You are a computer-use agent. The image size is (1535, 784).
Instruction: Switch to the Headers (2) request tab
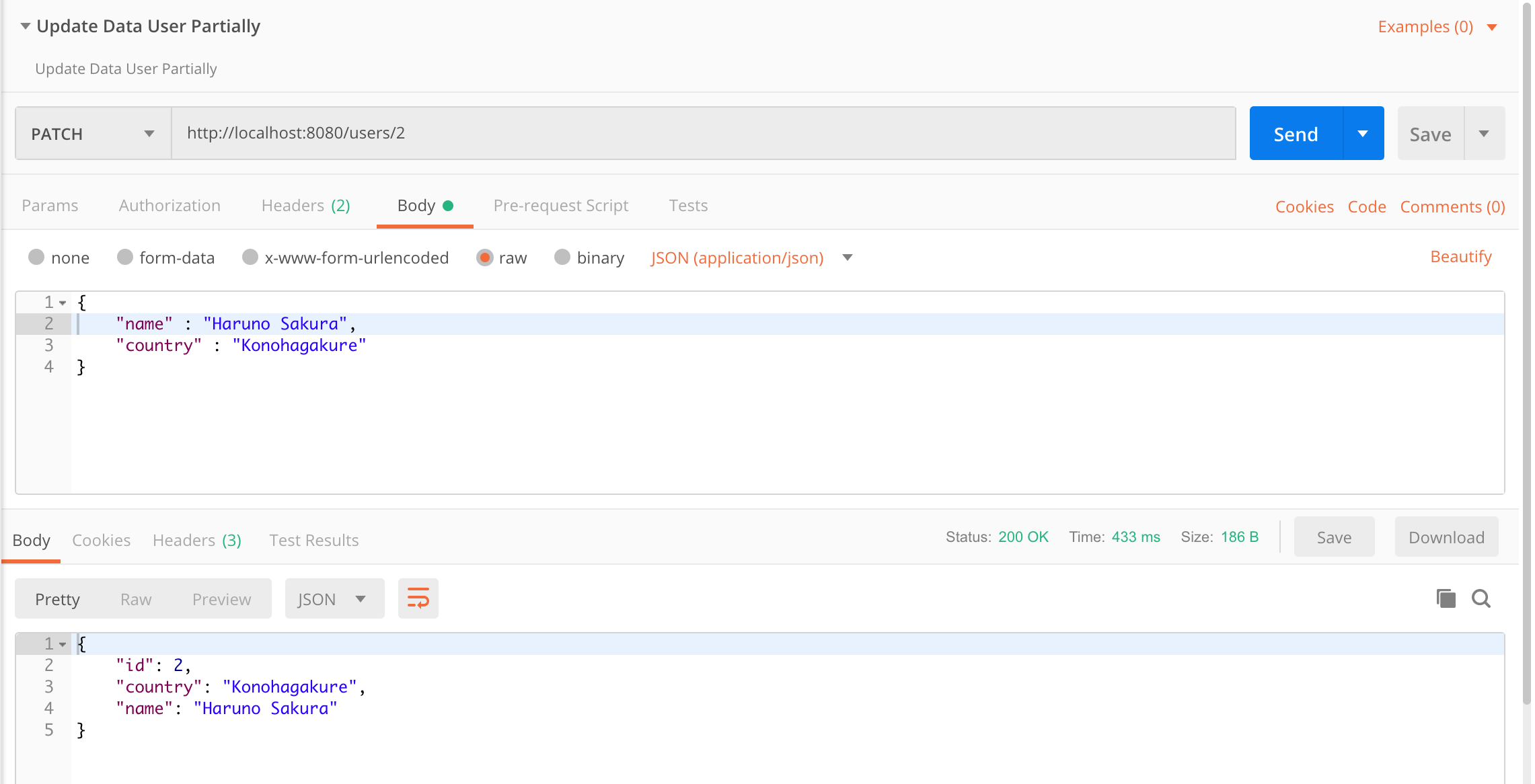click(305, 206)
